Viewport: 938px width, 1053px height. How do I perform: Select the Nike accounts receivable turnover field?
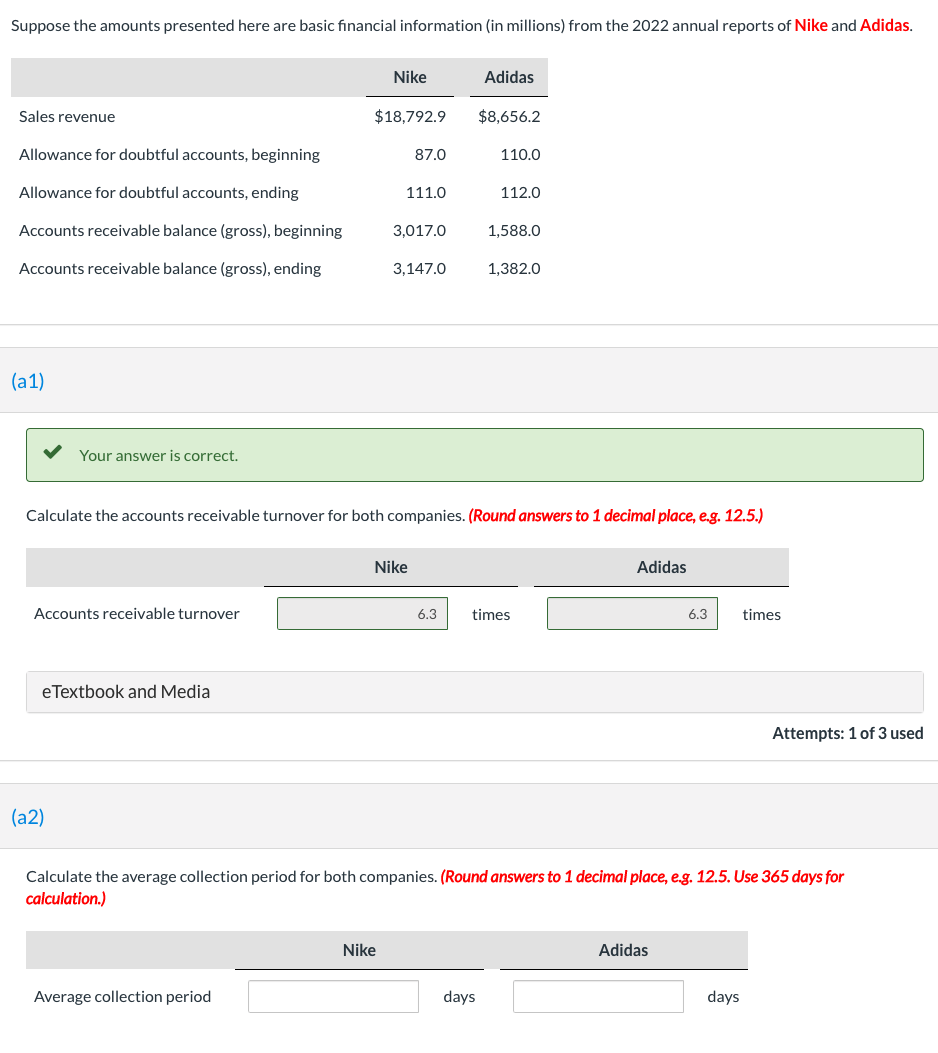(x=363, y=613)
